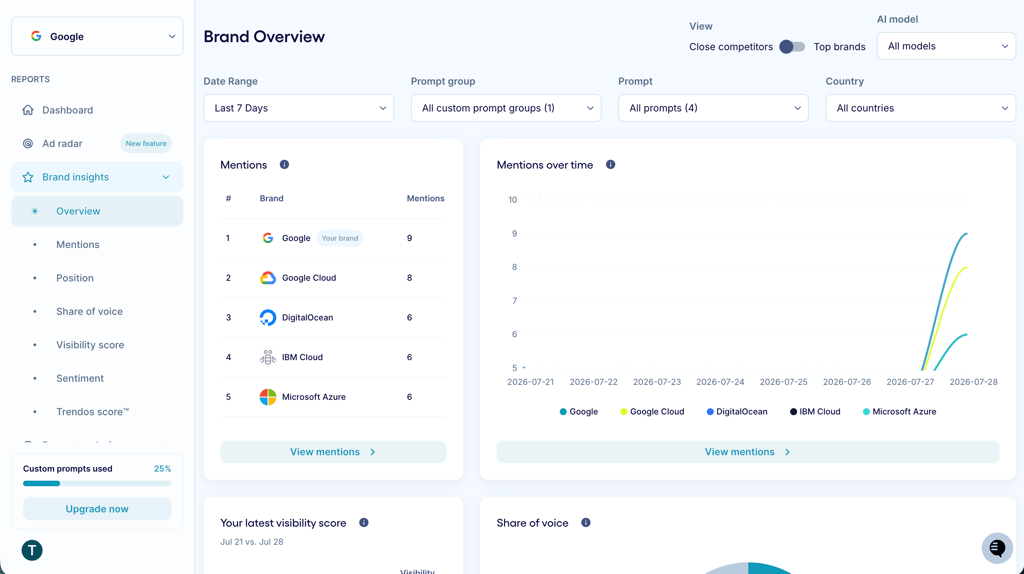This screenshot has width=1024, height=574.
Task: Click View mentions under Mentions table
Action: click(333, 452)
